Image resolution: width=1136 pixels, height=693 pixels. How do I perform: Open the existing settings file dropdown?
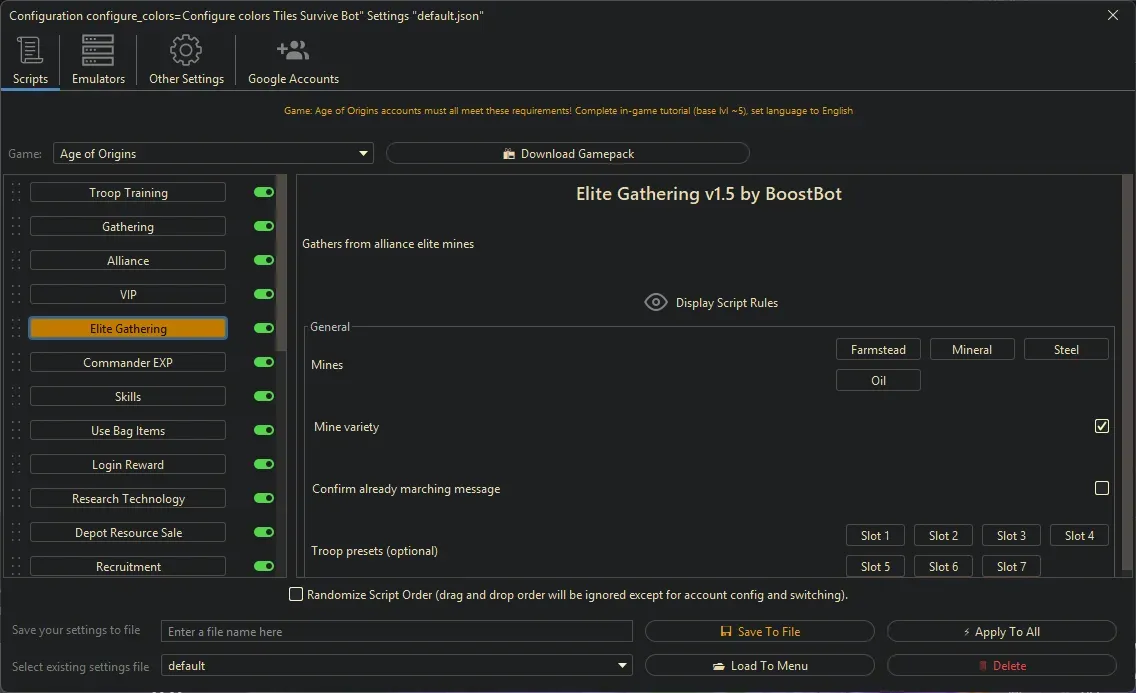(x=623, y=666)
